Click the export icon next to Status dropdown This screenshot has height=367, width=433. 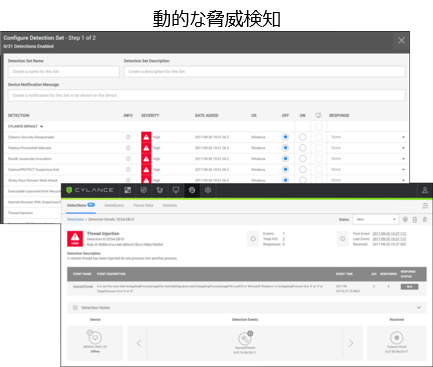click(x=415, y=219)
